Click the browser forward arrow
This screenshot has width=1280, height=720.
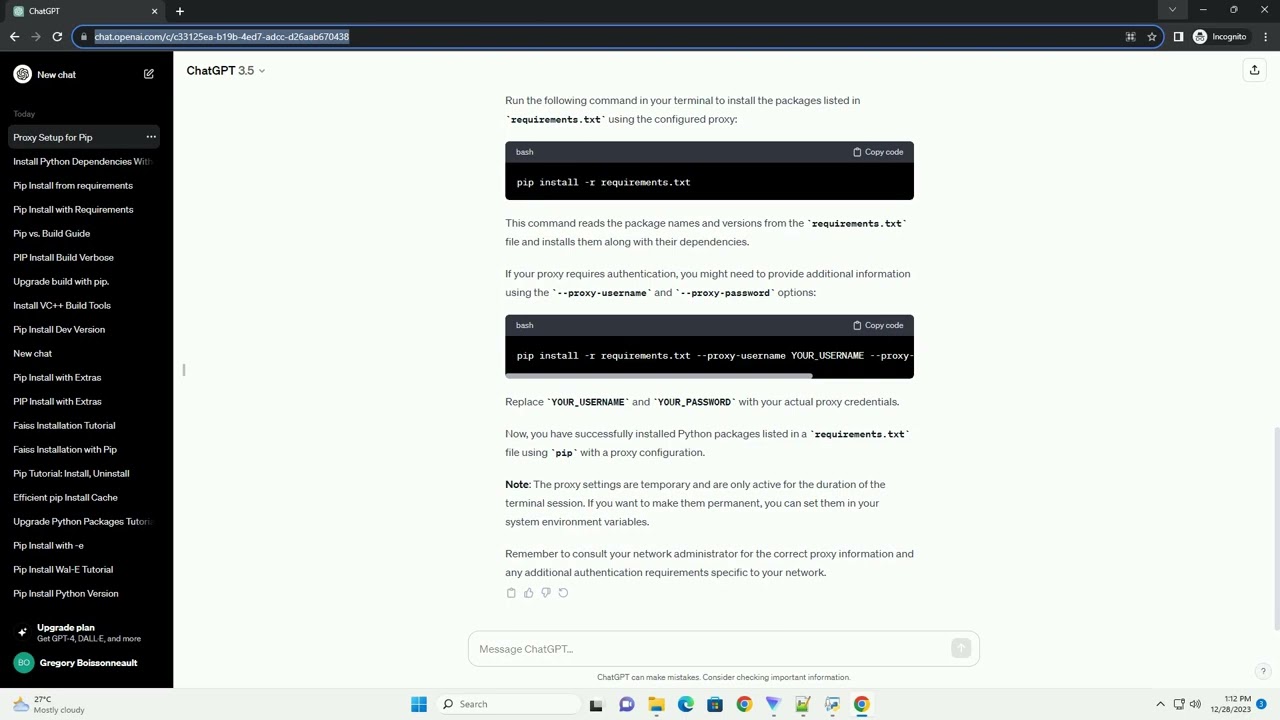[36, 37]
